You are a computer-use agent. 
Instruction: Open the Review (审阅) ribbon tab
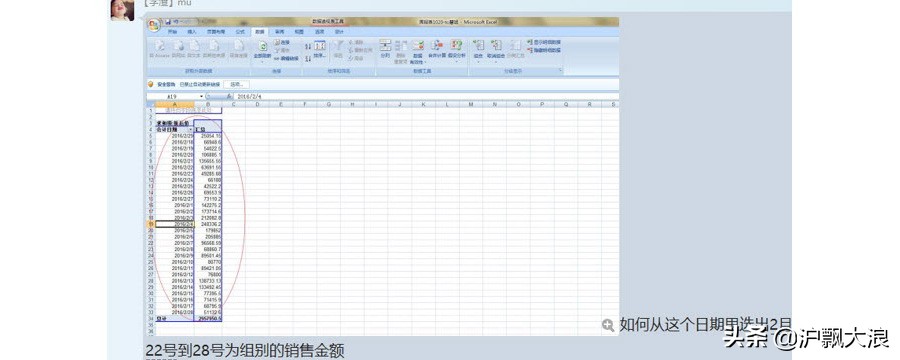pos(279,32)
